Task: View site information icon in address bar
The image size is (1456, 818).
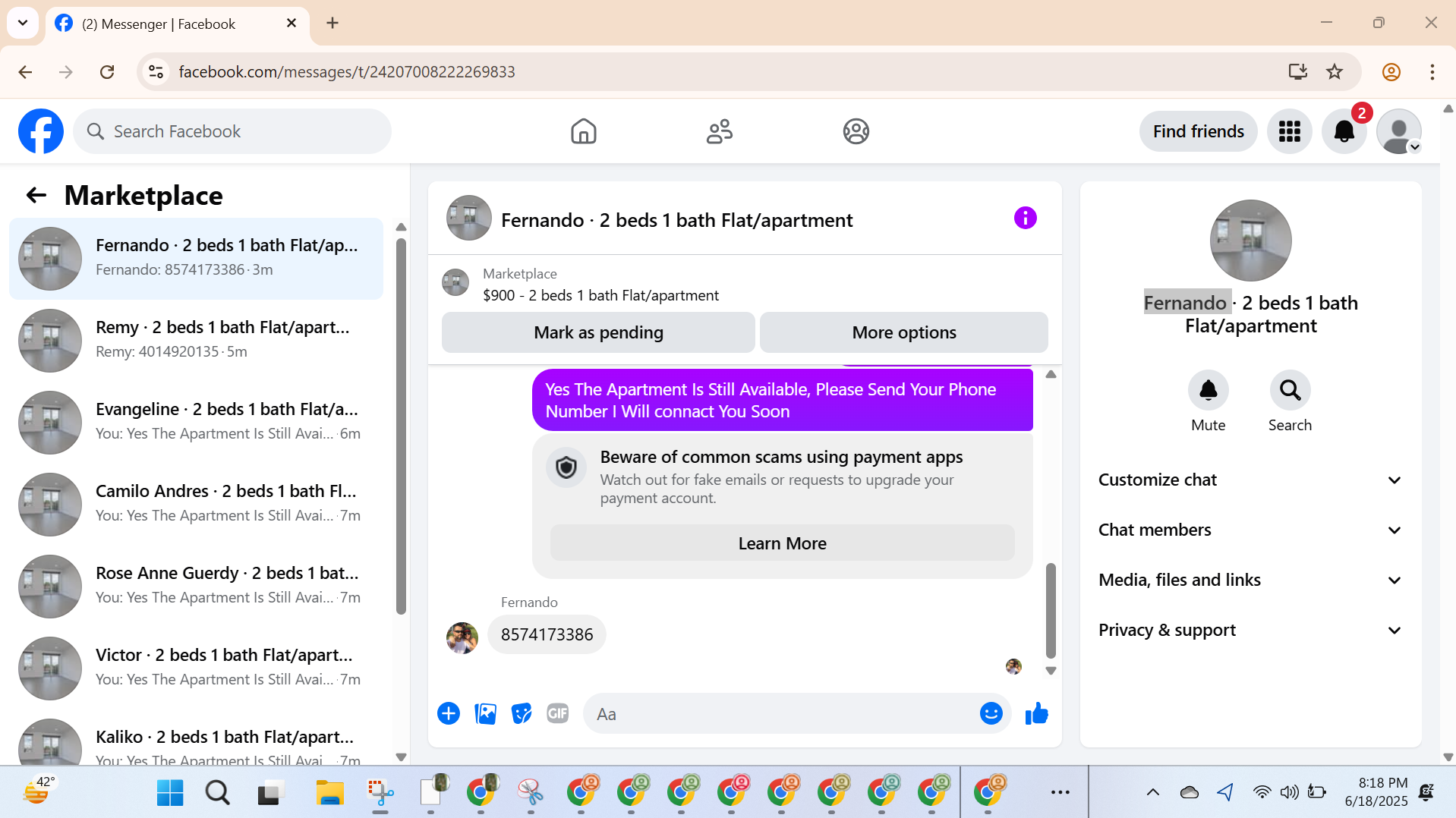Action: tap(156, 72)
